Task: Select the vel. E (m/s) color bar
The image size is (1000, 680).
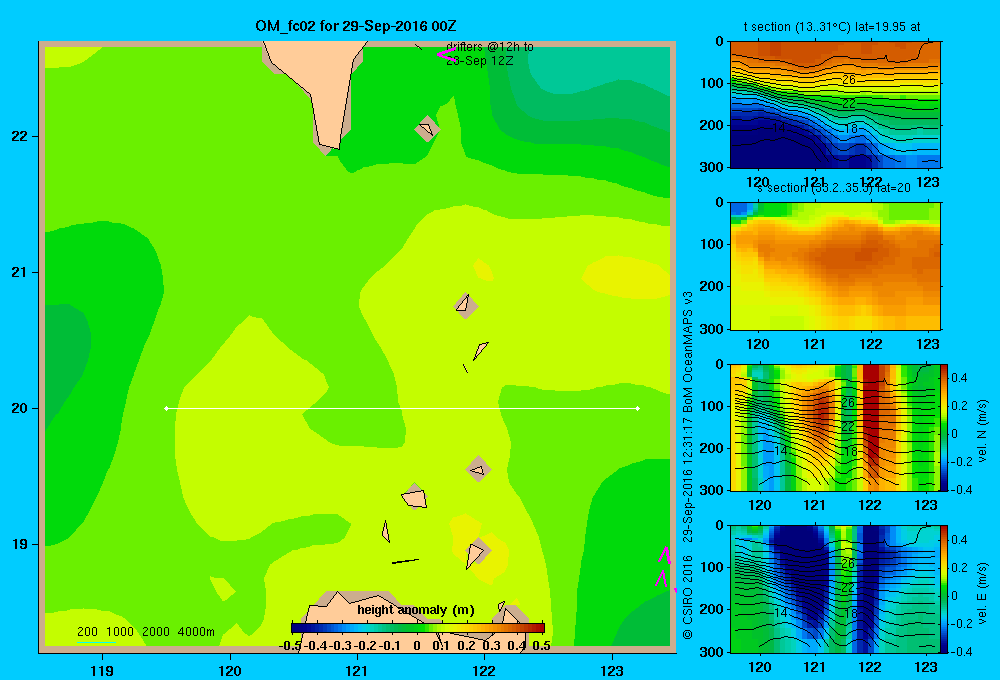Action: tap(944, 589)
